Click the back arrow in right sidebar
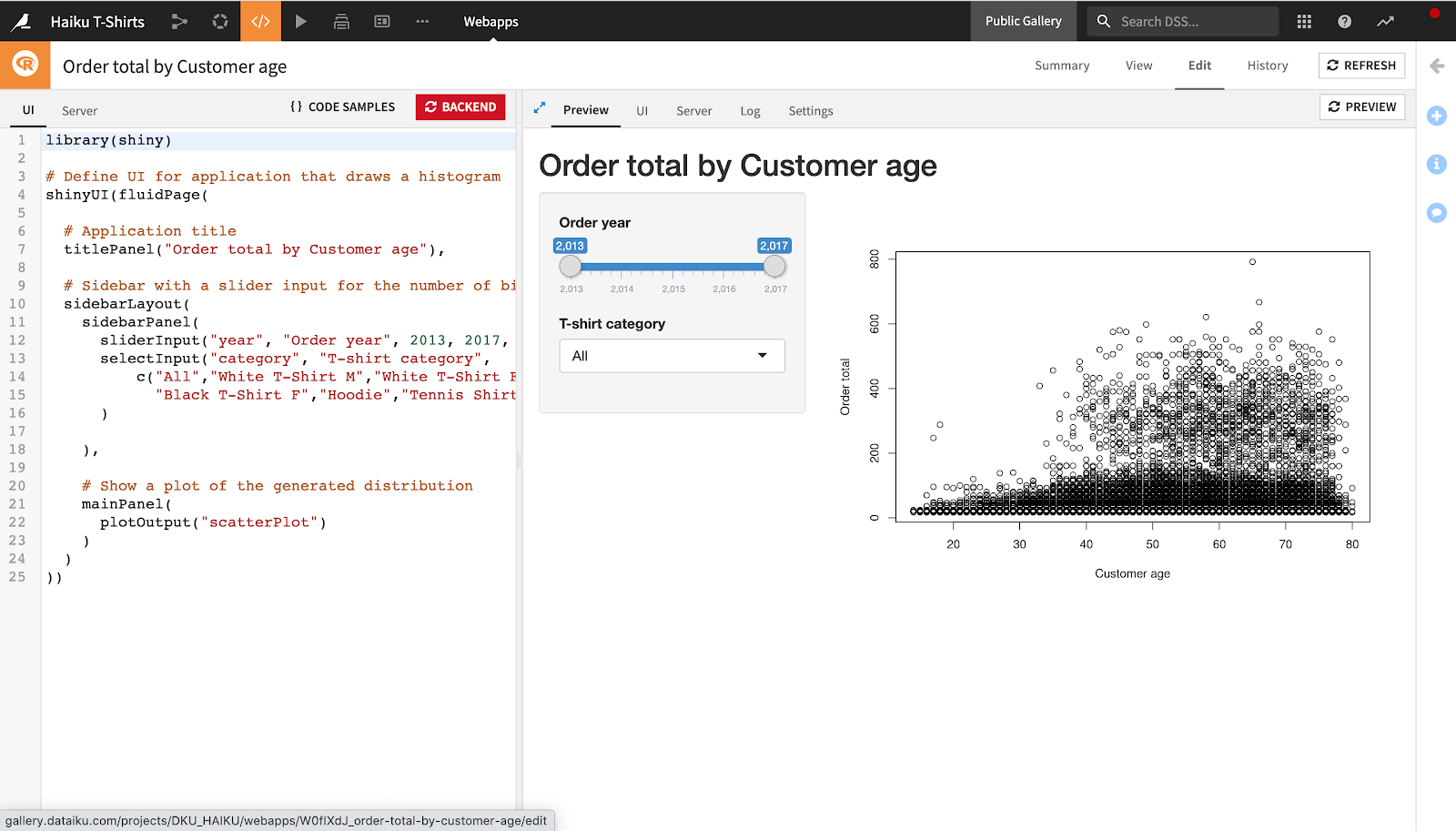Viewport: 1456px width, 831px height. (x=1437, y=66)
